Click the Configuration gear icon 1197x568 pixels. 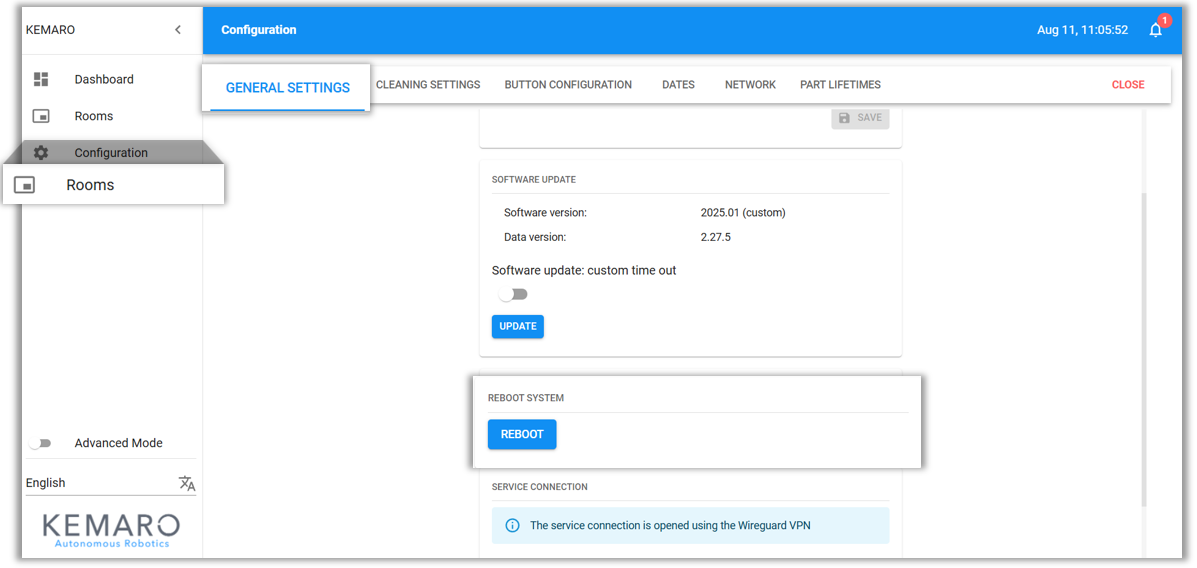[x=41, y=153]
